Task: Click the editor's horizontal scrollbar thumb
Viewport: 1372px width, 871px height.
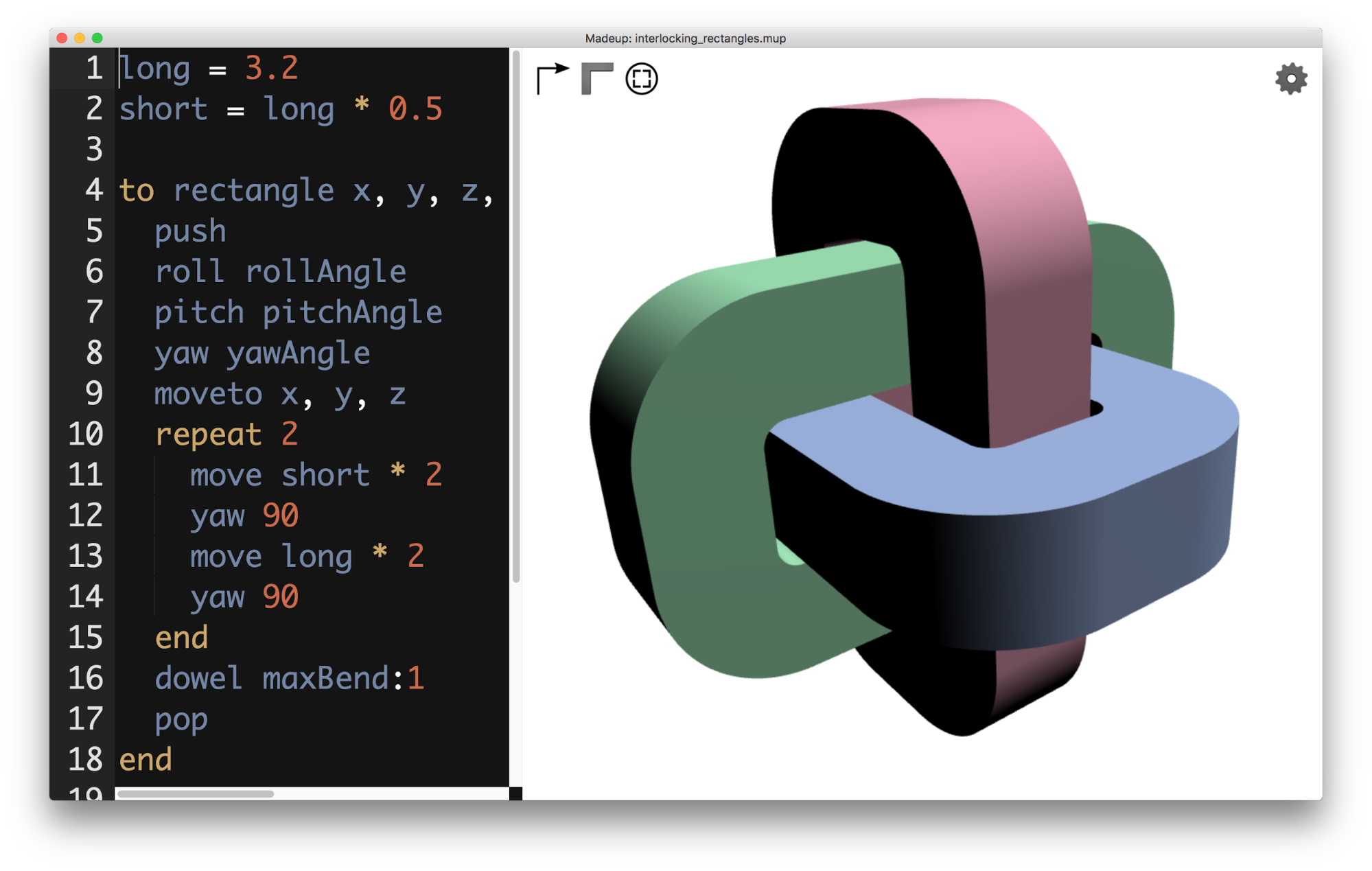Action: tap(196, 794)
